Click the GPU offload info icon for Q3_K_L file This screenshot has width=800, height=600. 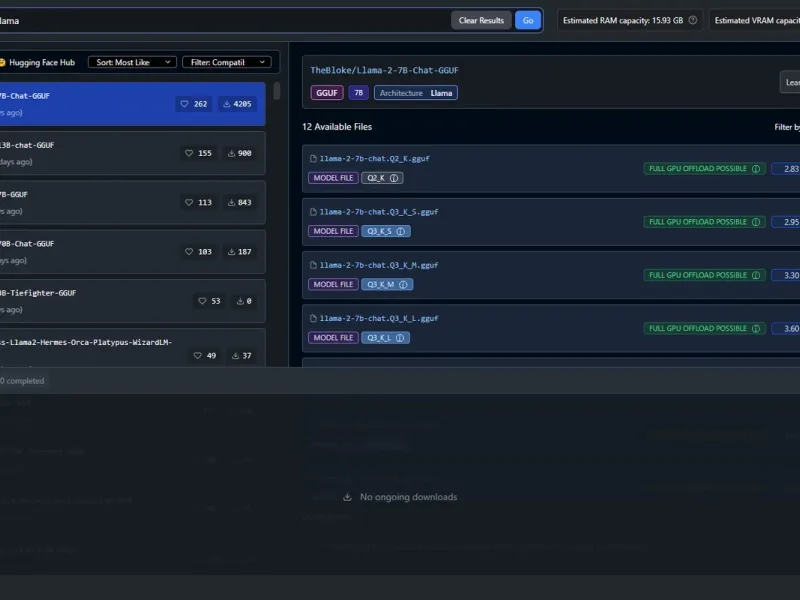pos(756,329)
